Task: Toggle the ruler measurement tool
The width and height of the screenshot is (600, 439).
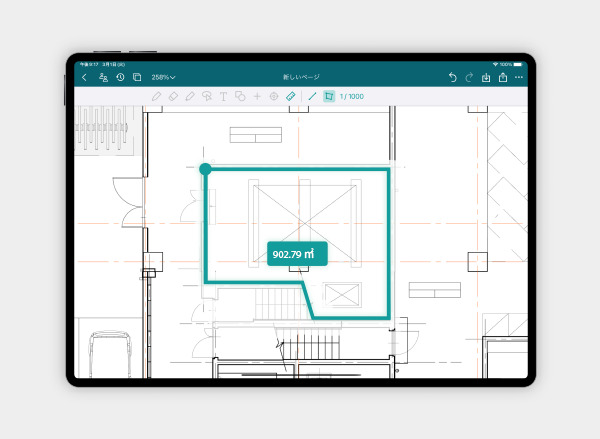Action: coord(290,97)
